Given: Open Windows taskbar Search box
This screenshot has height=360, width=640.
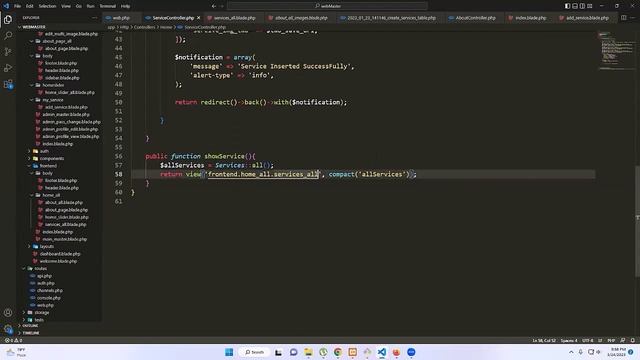Looking at the screenshot, I should pos(255,352).
